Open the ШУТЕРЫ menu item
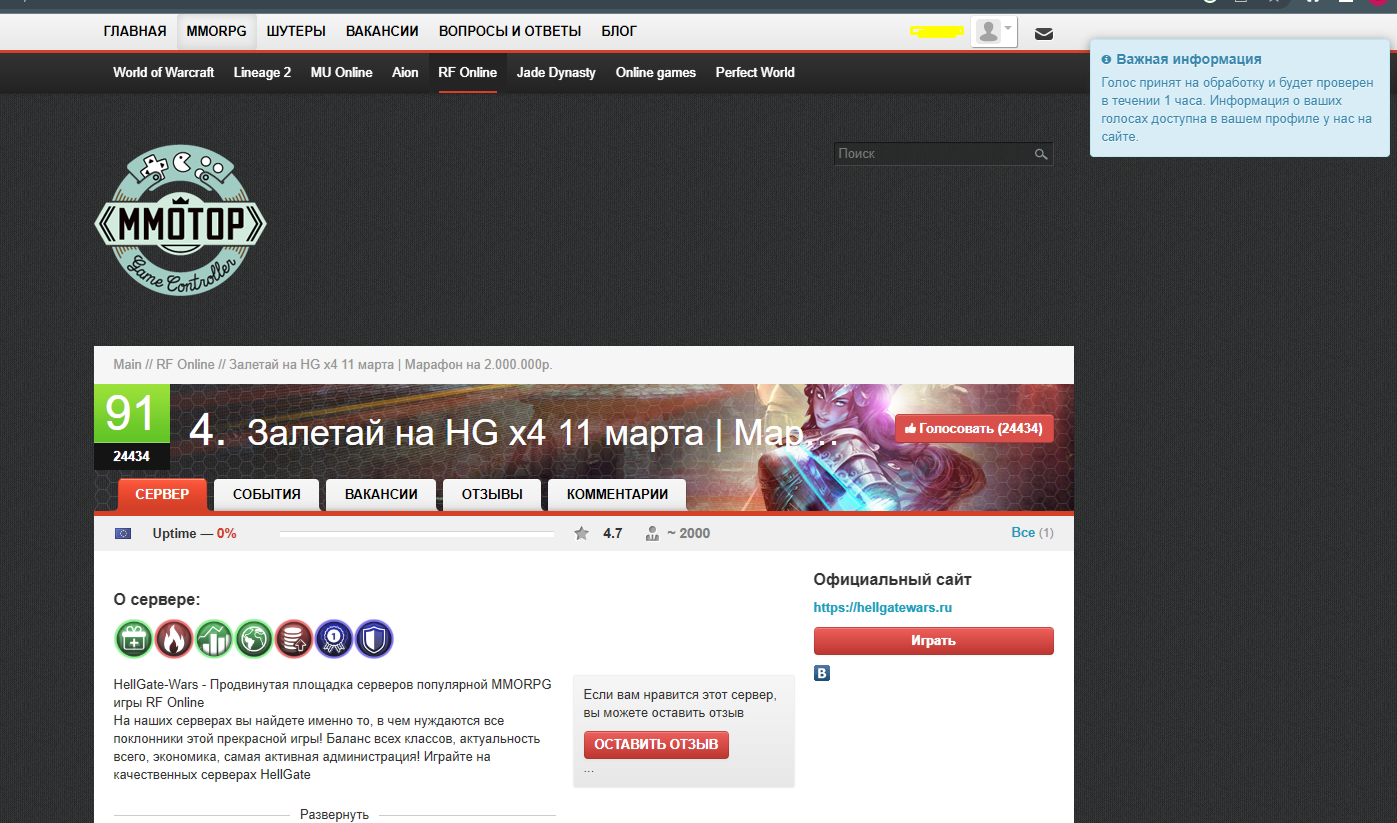This screenshot has width=1397, height=823. click(x=296, y=31)
